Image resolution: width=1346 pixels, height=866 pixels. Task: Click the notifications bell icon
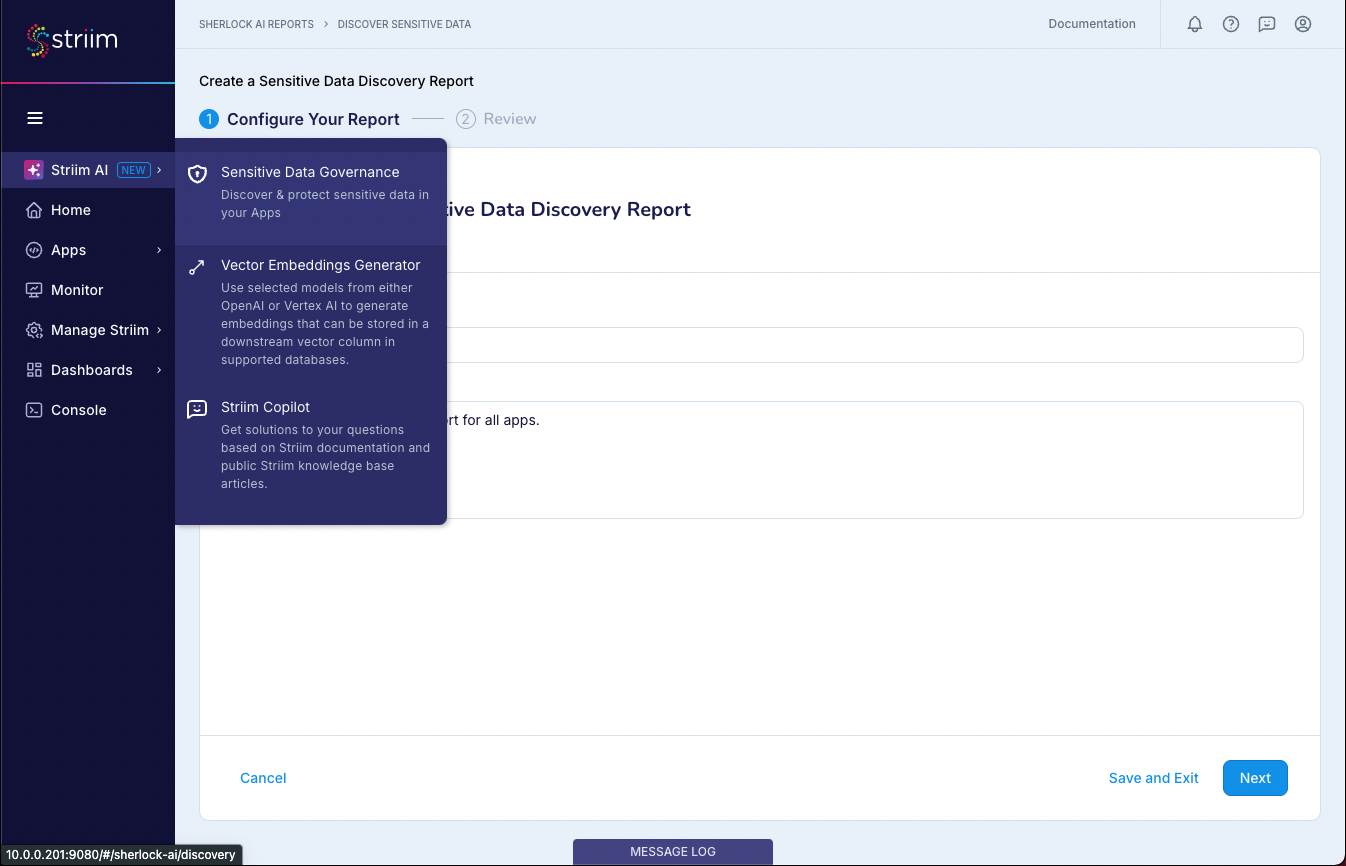tap(1194, 24)
